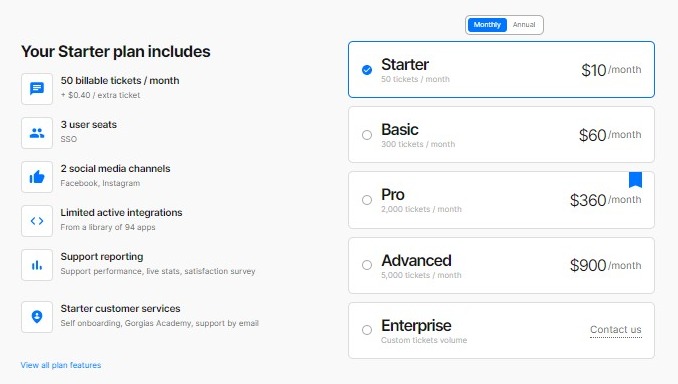Switch billing to Annual
The width and height of the screenshot is (678, 384).
(x=524, y=25)
